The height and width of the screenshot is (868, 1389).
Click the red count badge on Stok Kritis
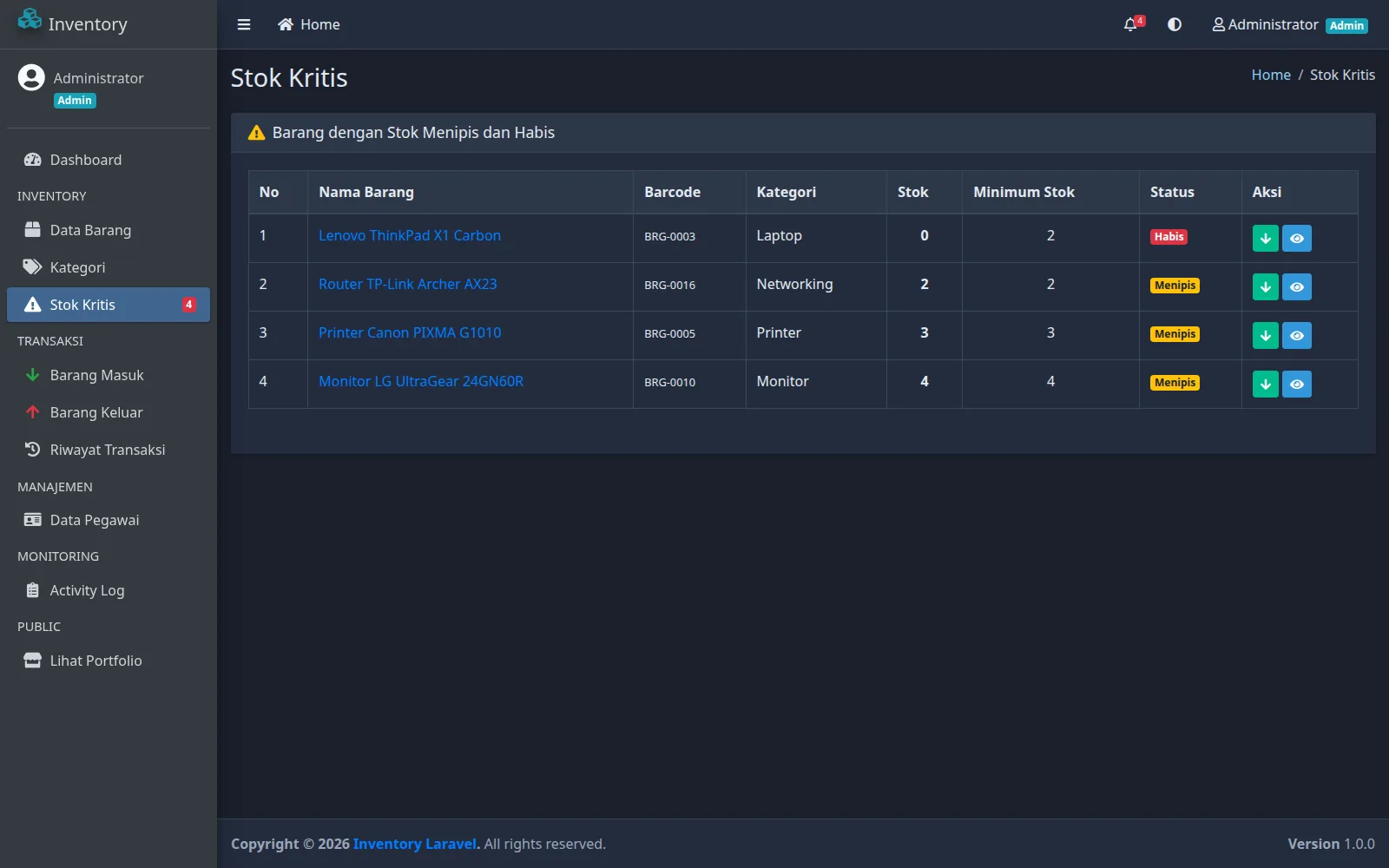188,305
